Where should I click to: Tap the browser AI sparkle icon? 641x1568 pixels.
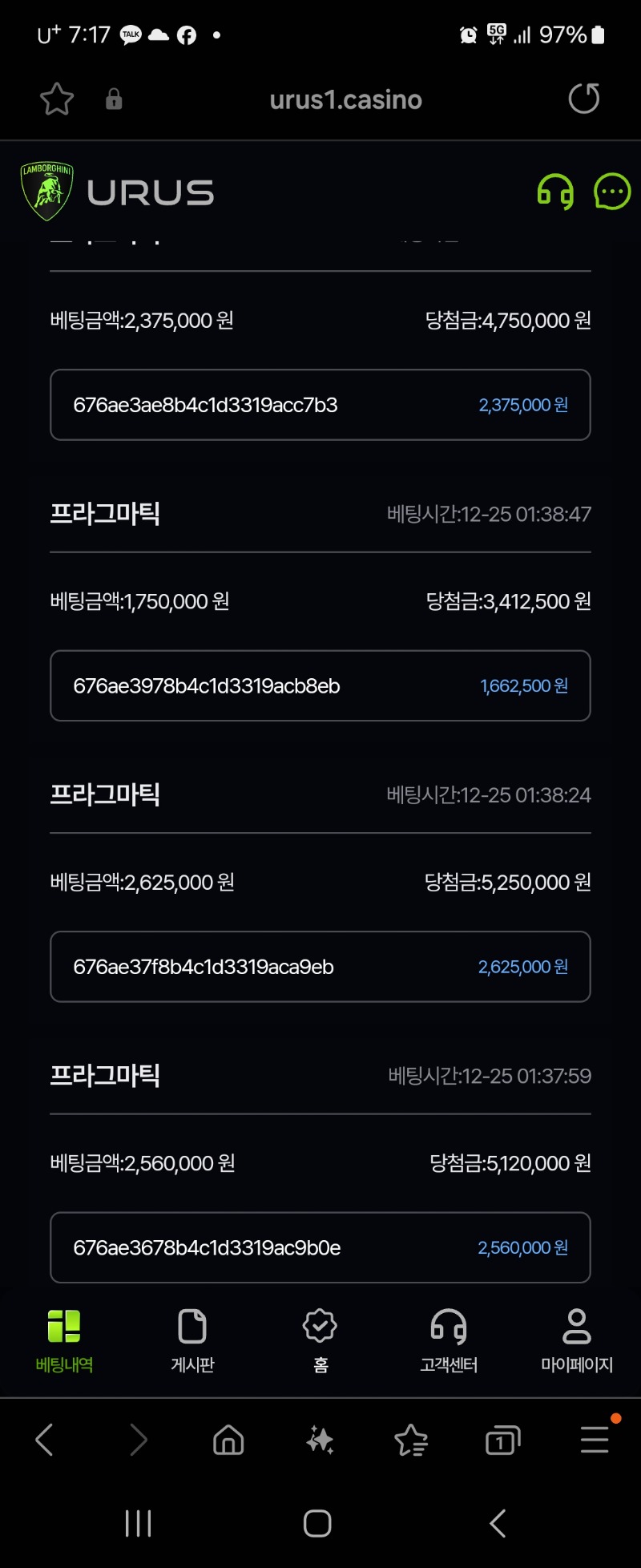[320, 1440]
